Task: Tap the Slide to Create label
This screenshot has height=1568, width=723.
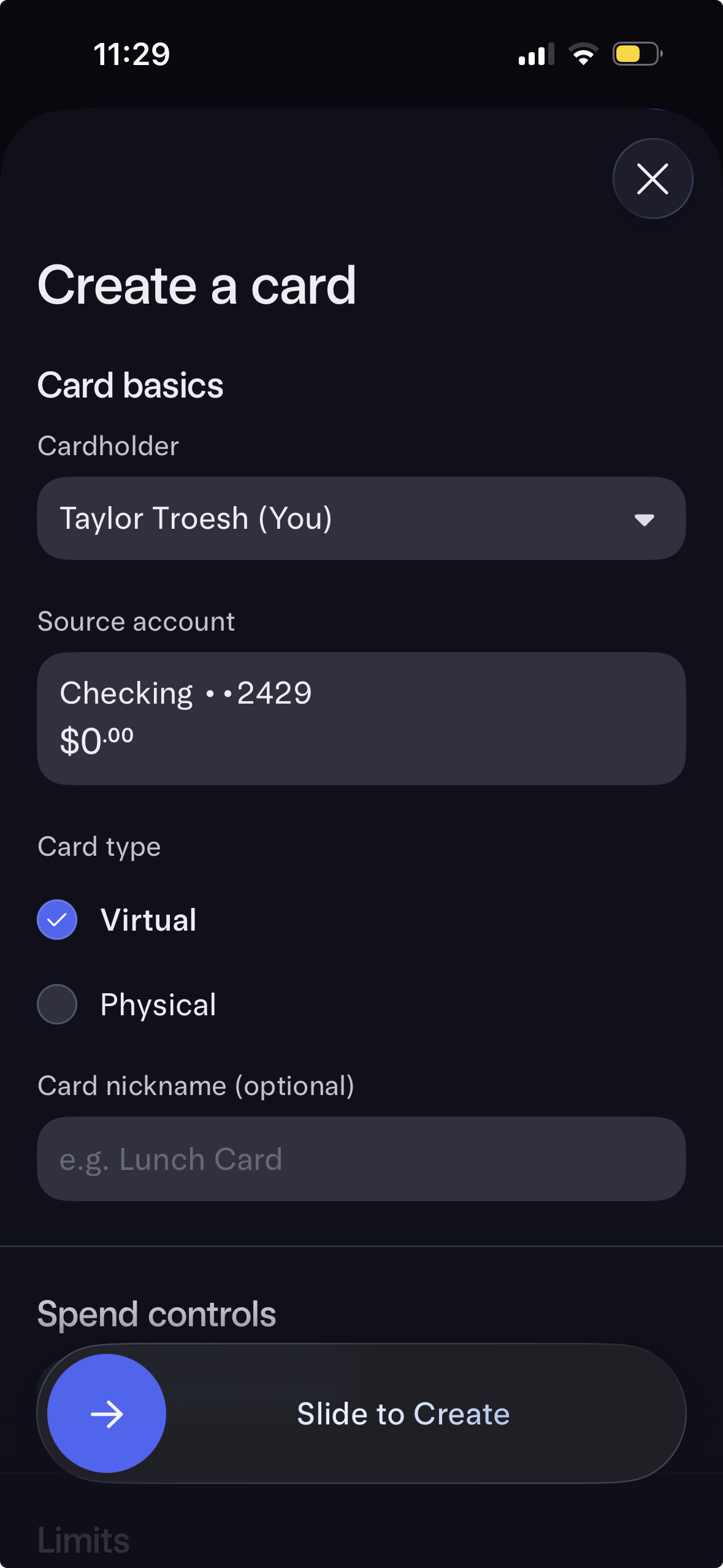Action: [403, 1413]
